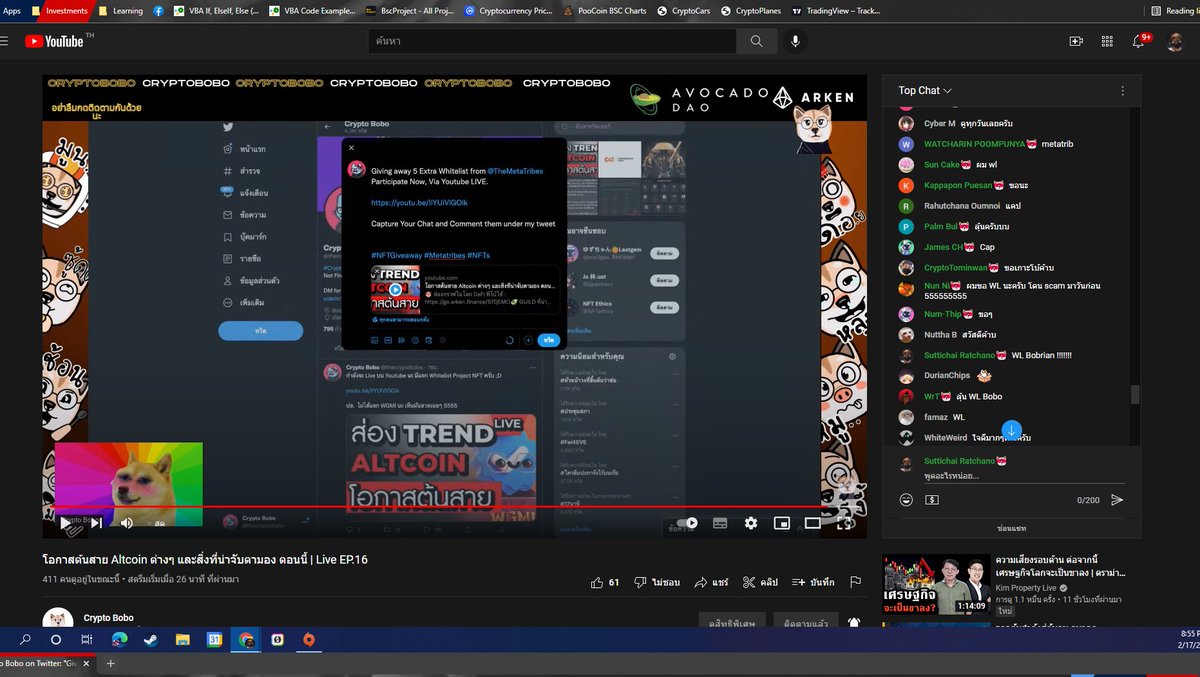Open the YouTube guide hamburger menu
Screen dimensions: 1200x677
coord(4,41)
